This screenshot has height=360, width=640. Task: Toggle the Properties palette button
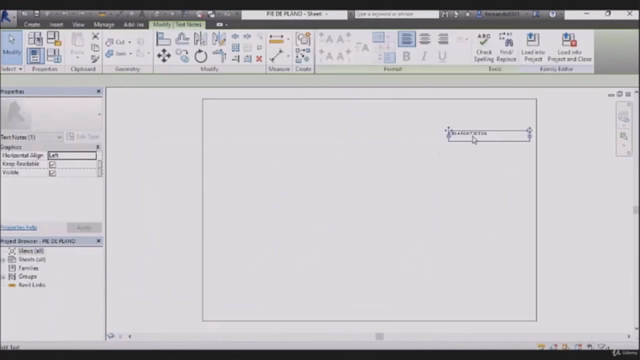(35, 56)
